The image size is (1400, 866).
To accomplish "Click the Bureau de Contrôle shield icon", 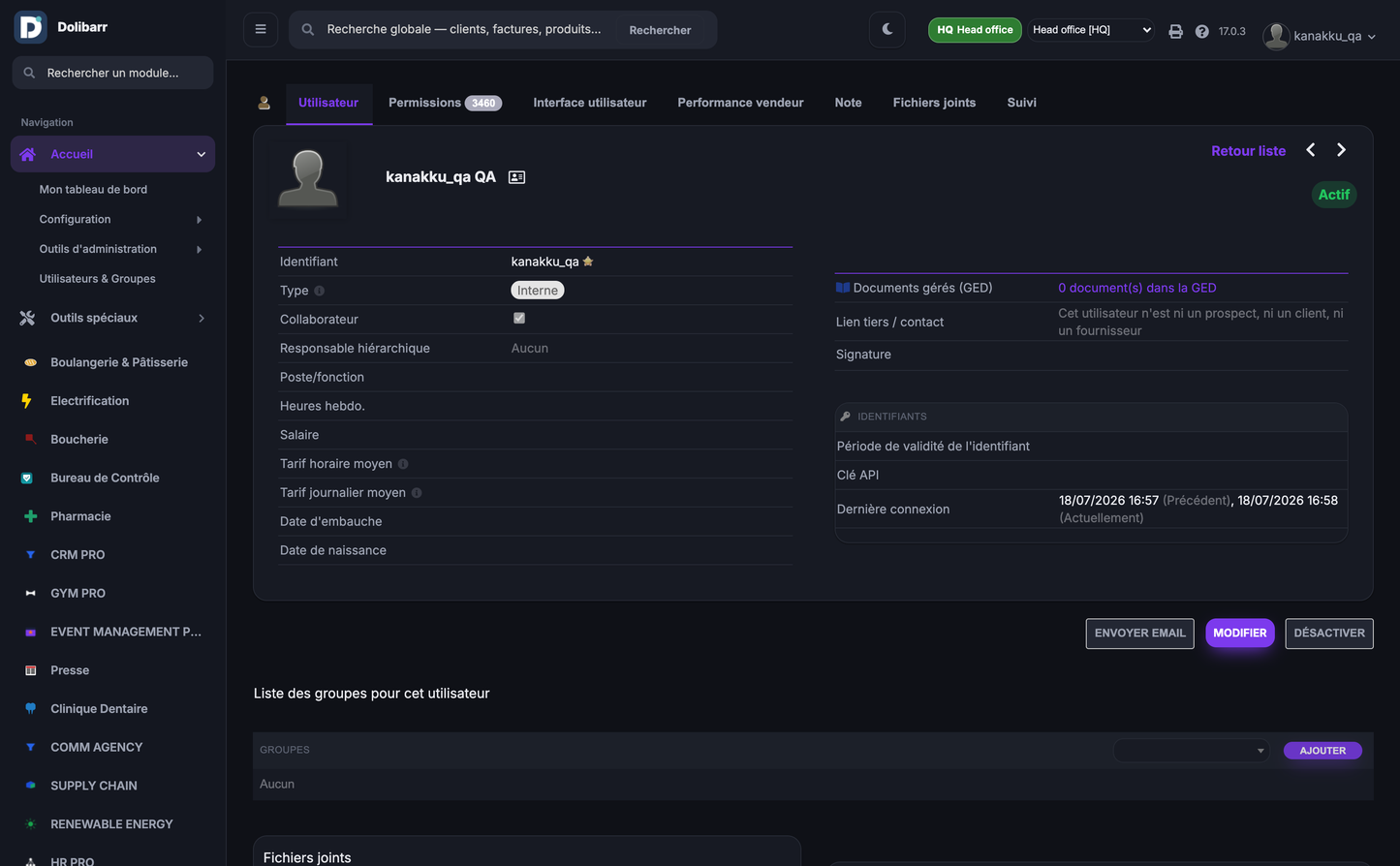I will click(27, 479).
